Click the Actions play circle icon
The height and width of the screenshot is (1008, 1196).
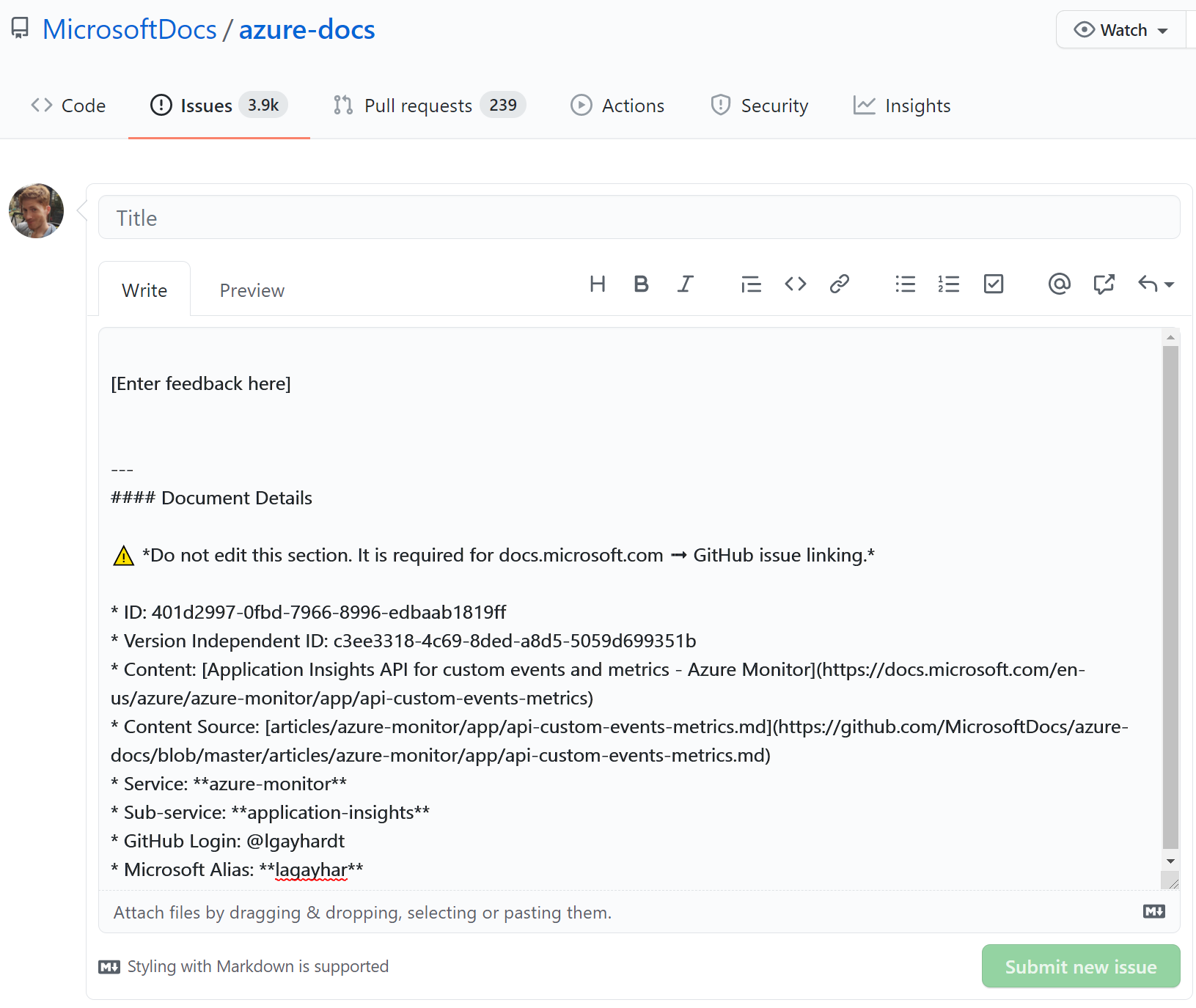(581, 105)
